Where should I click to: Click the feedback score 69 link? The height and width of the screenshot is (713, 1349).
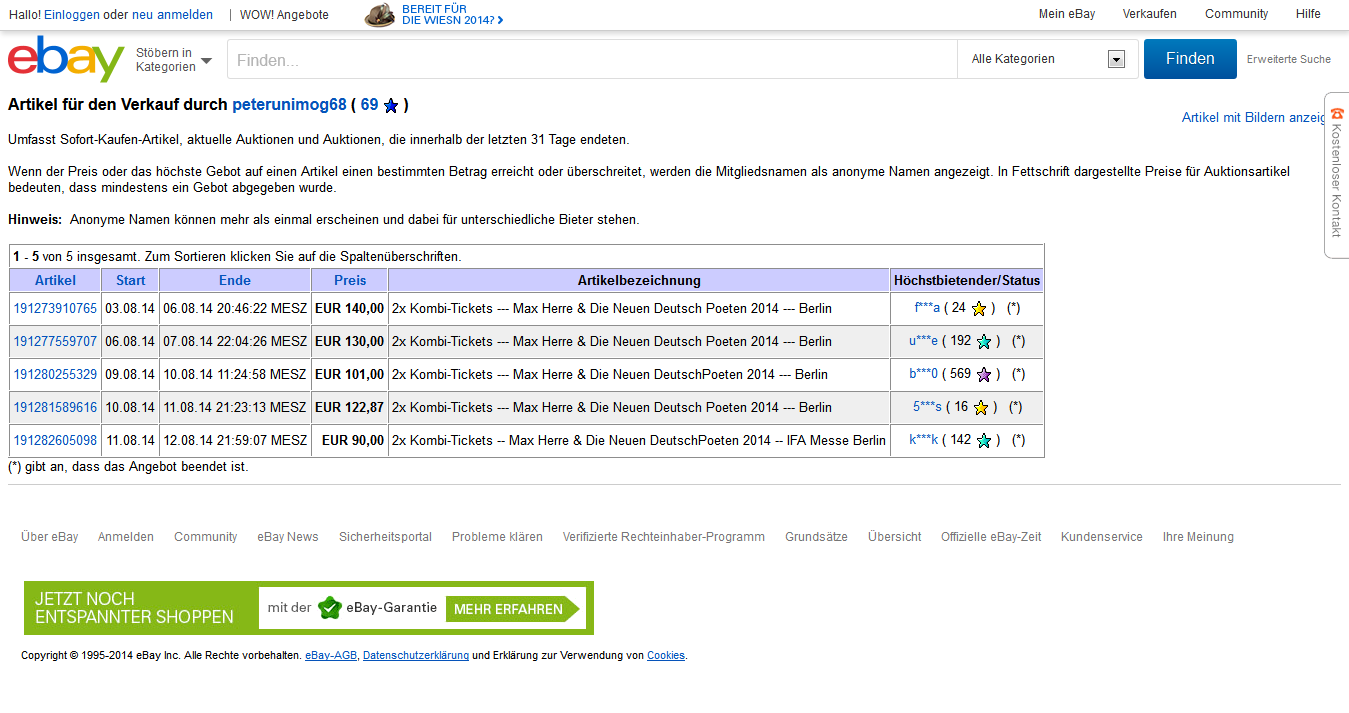click(x=369, y=105)
